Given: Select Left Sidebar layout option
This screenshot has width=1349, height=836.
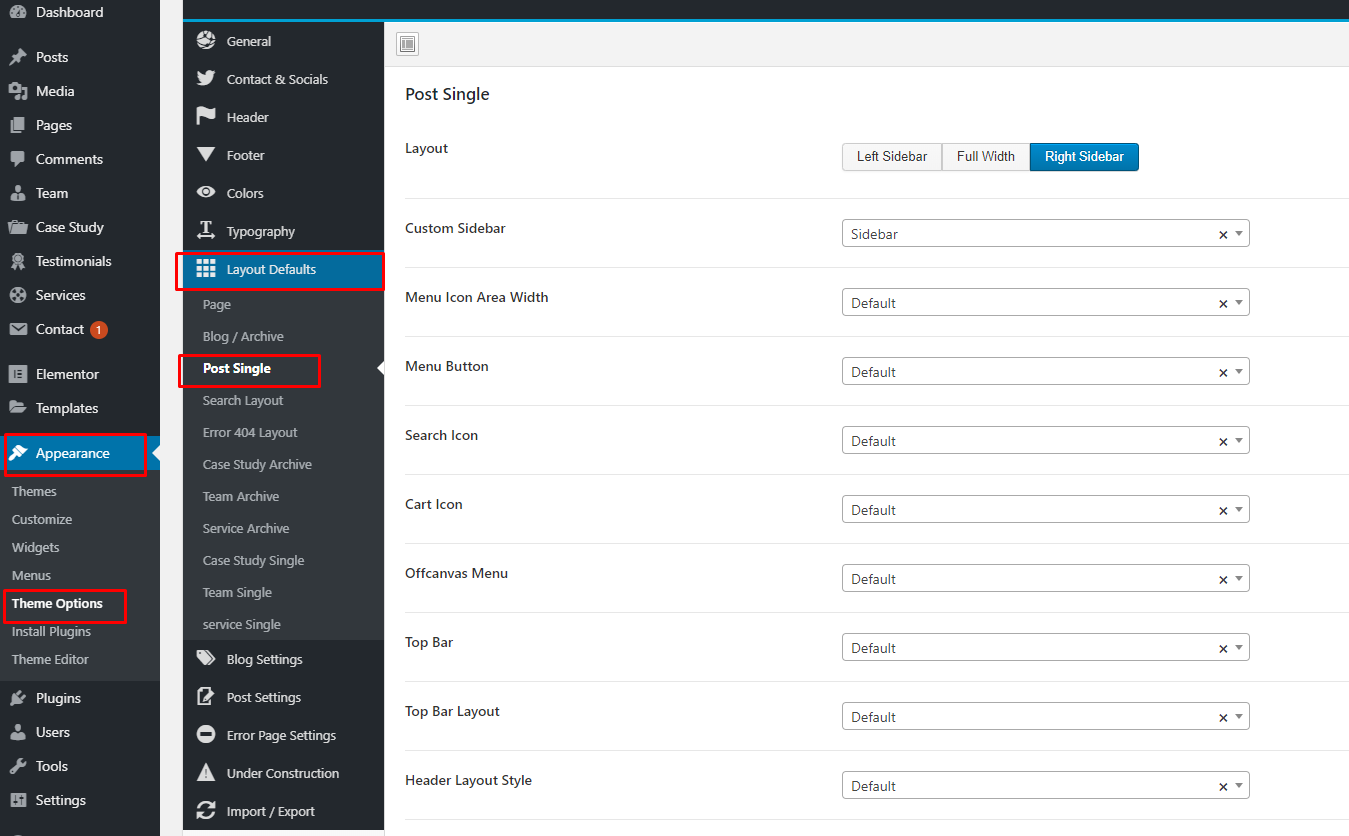Looking at the screenshot, I should (x=892, y=157).
